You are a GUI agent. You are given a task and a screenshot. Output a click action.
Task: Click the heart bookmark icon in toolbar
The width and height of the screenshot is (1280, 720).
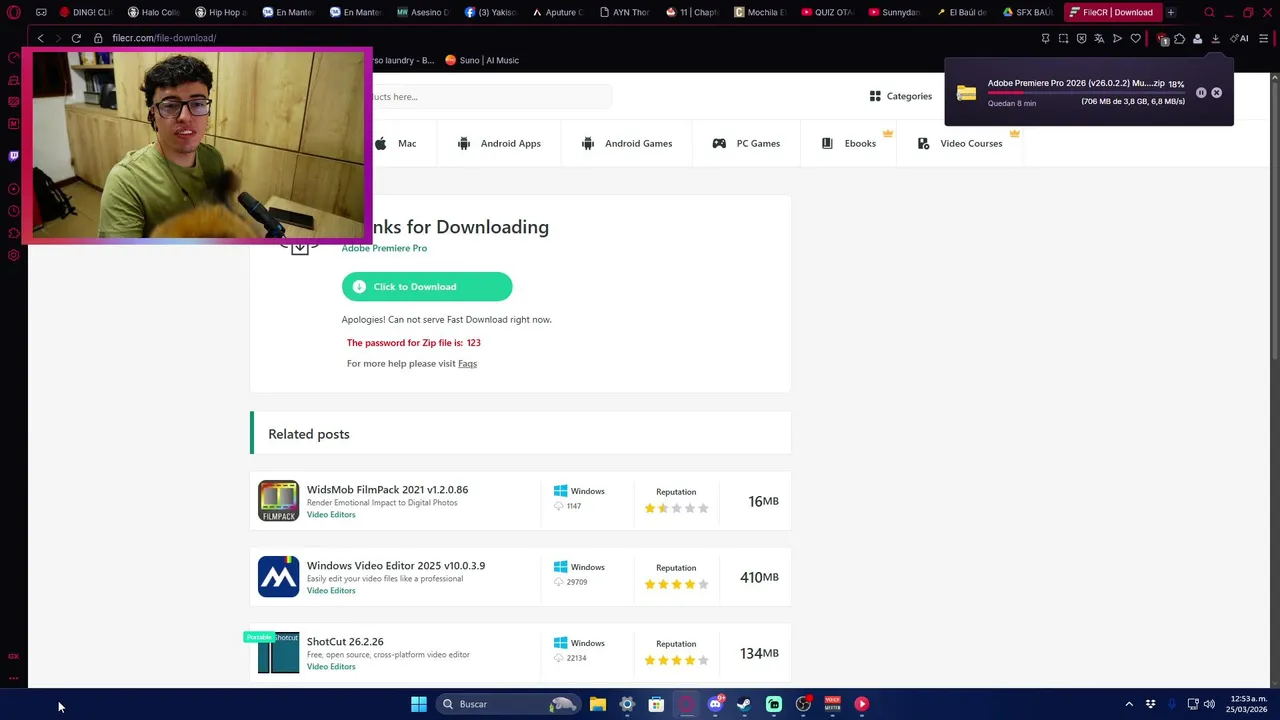(x=1135, y=38)
